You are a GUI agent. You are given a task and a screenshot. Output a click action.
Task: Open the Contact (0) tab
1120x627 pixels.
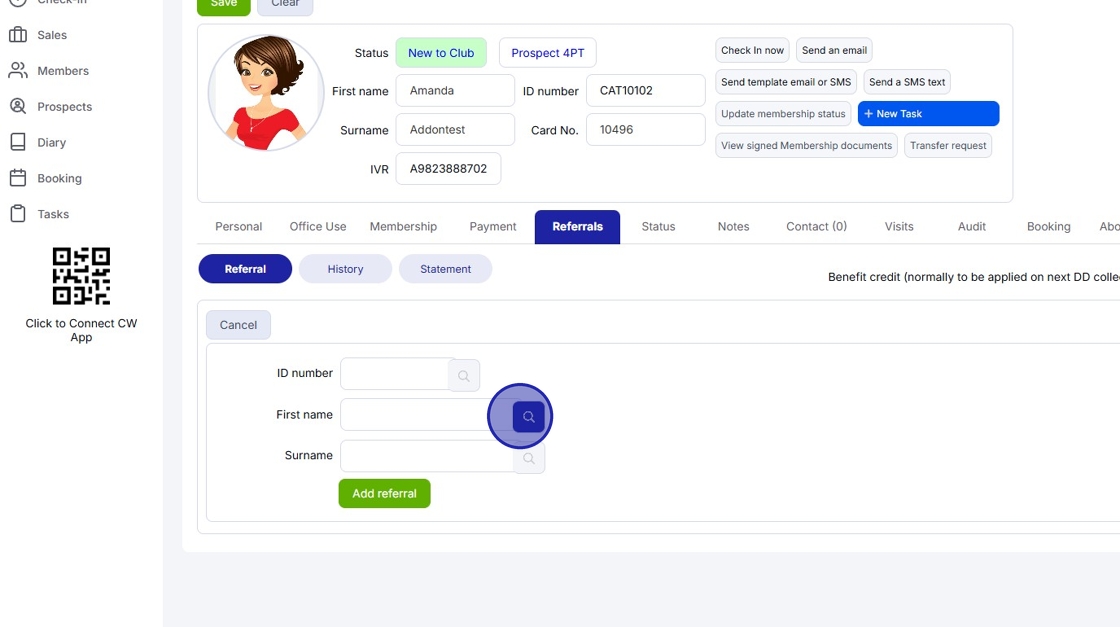[816, 226]
